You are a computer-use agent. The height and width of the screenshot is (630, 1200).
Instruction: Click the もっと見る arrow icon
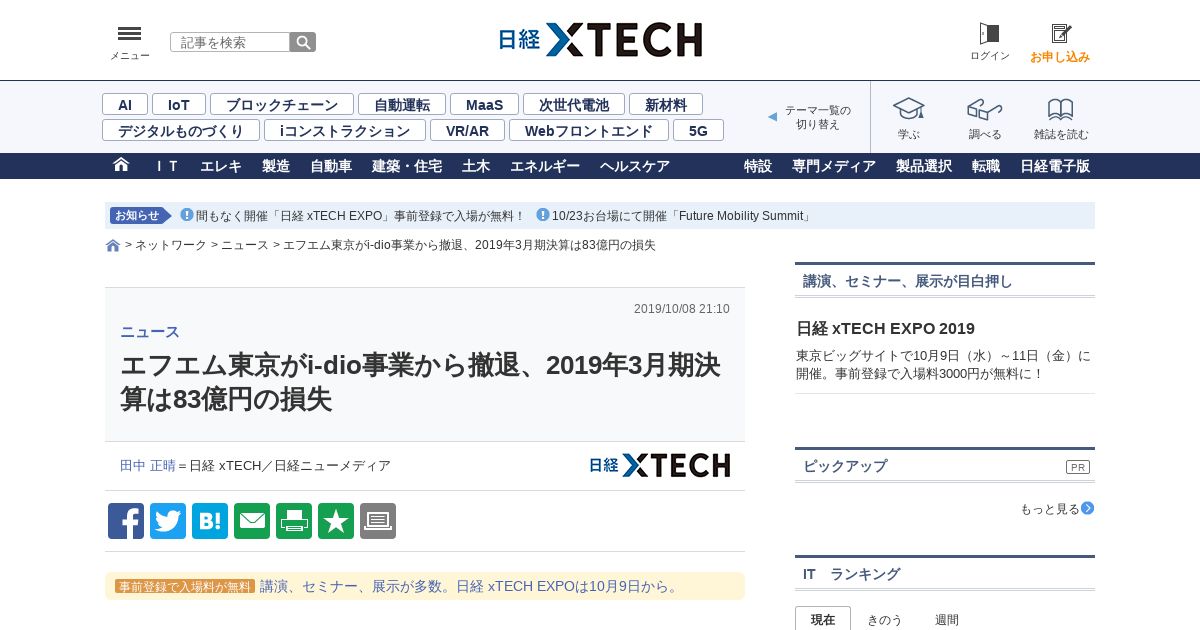[1088, 508]
